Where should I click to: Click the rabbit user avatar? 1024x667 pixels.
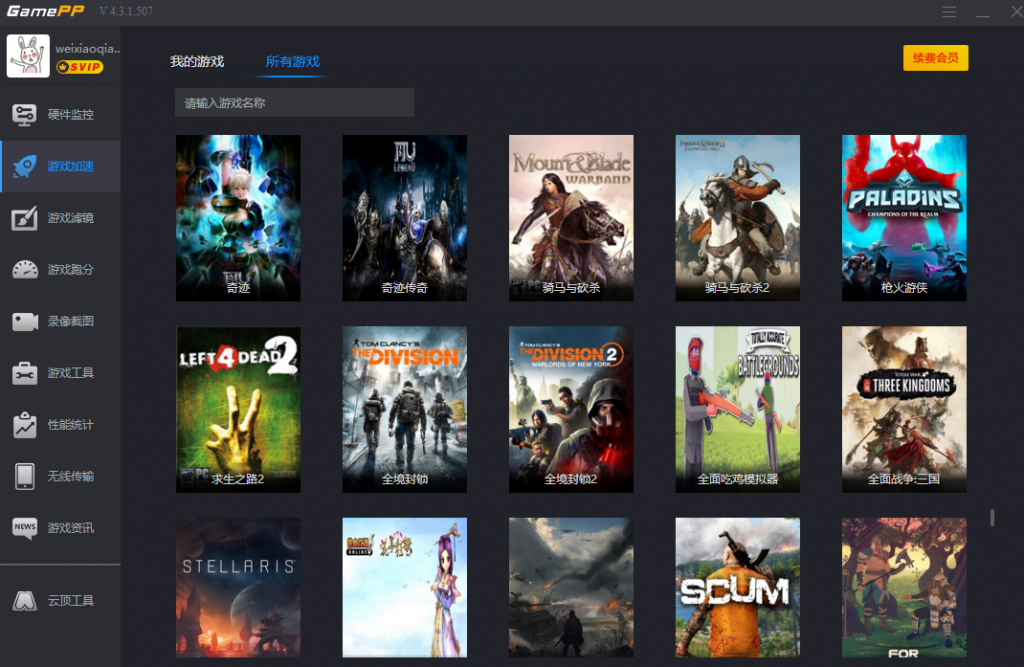(28, 56)
